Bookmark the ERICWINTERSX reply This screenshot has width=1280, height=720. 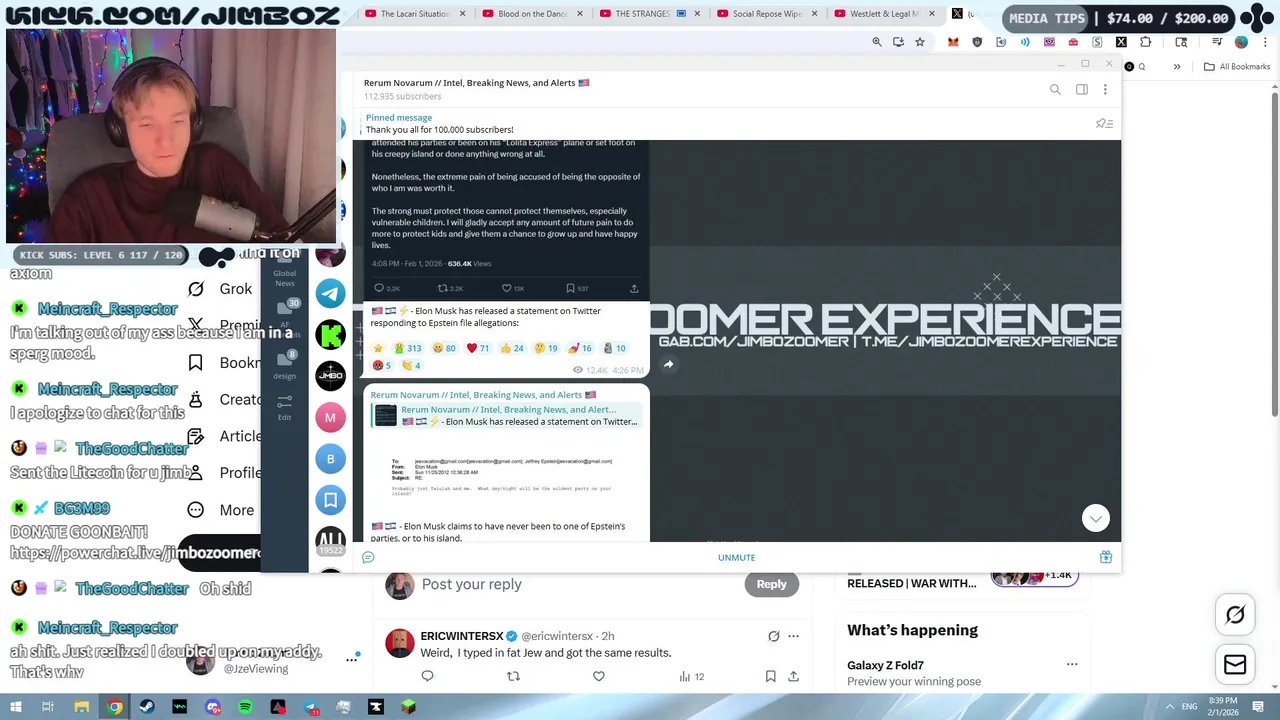pos(770,677)
